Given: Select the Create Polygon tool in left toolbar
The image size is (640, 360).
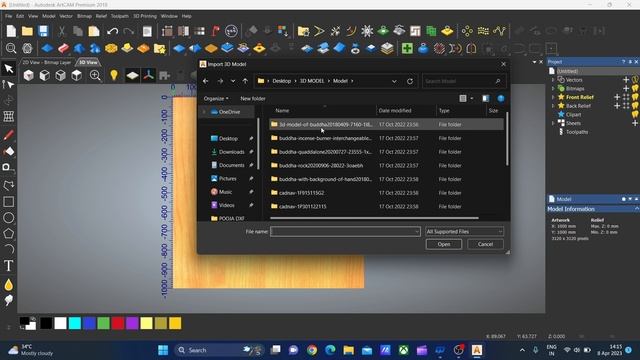Looking at the screenshot, I should coord(9,233).
